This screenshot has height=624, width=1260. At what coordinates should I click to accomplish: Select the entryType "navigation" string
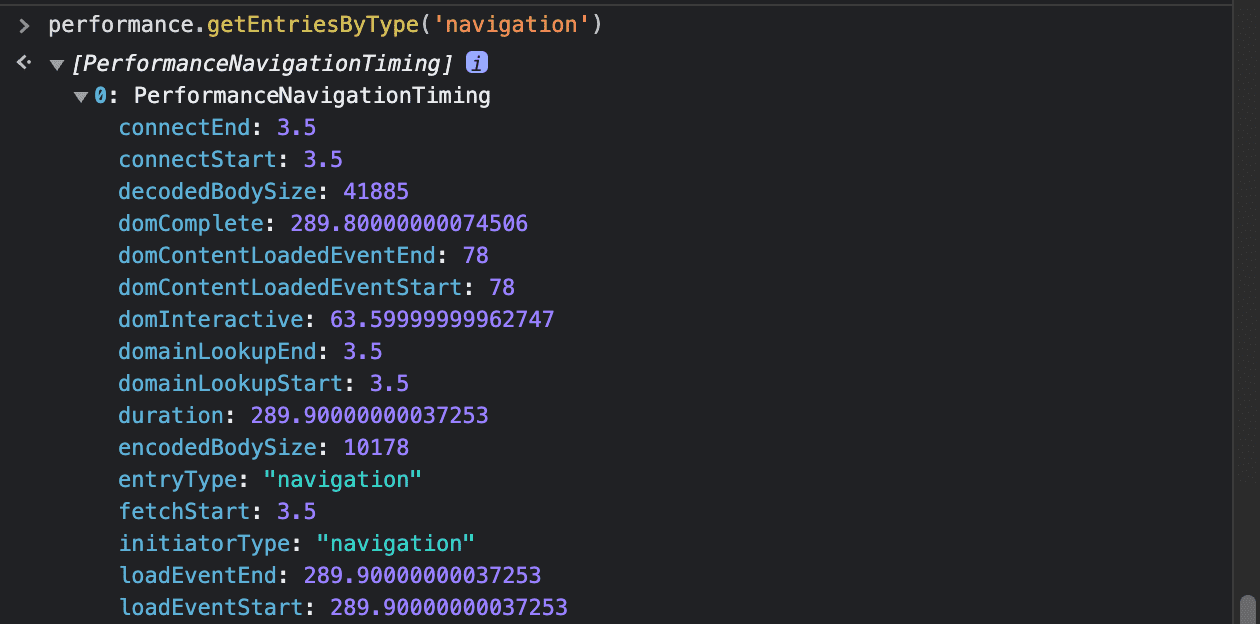(x=342, y=480)
